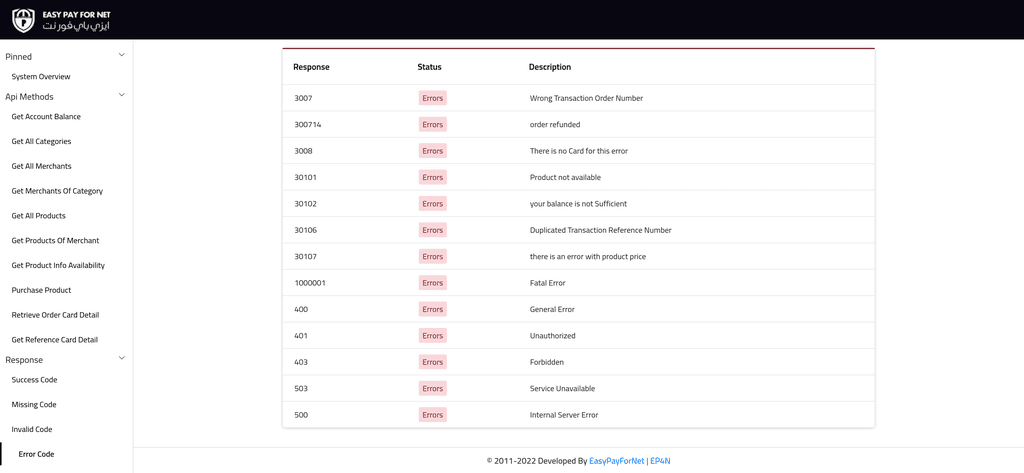The image size is (1024, 473).
Task: Collapse the Api Methods section chevron
Action: coord(121,95)
